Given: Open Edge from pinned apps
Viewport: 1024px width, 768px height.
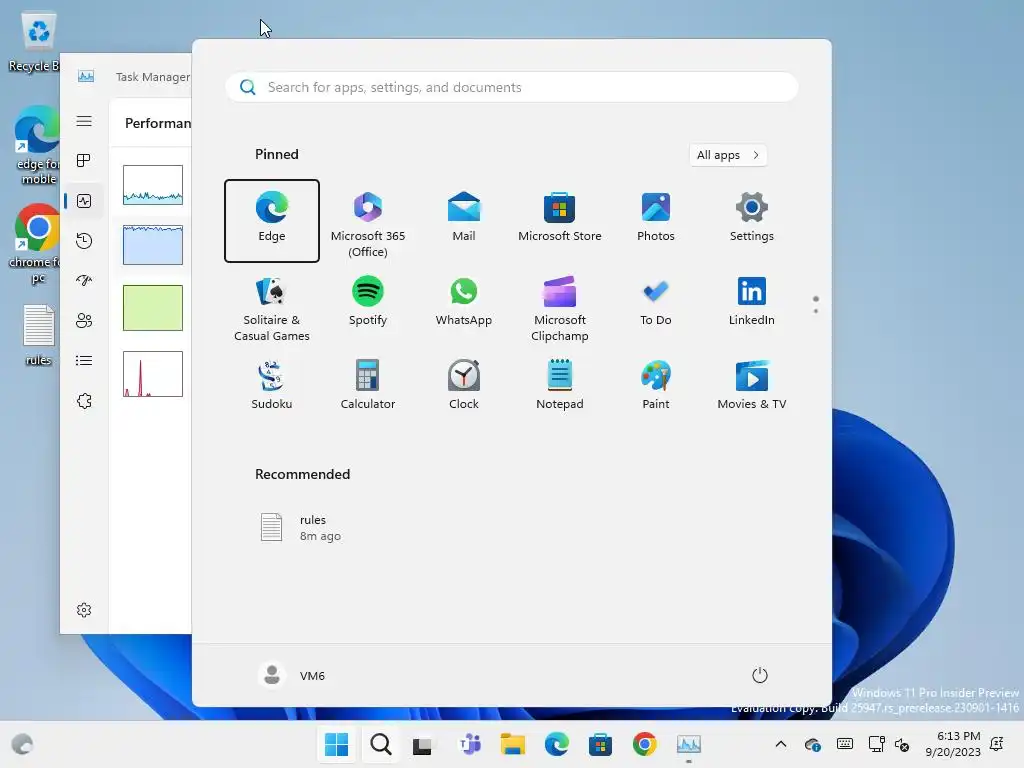Looking at the screenshot, I should [272, 221].
